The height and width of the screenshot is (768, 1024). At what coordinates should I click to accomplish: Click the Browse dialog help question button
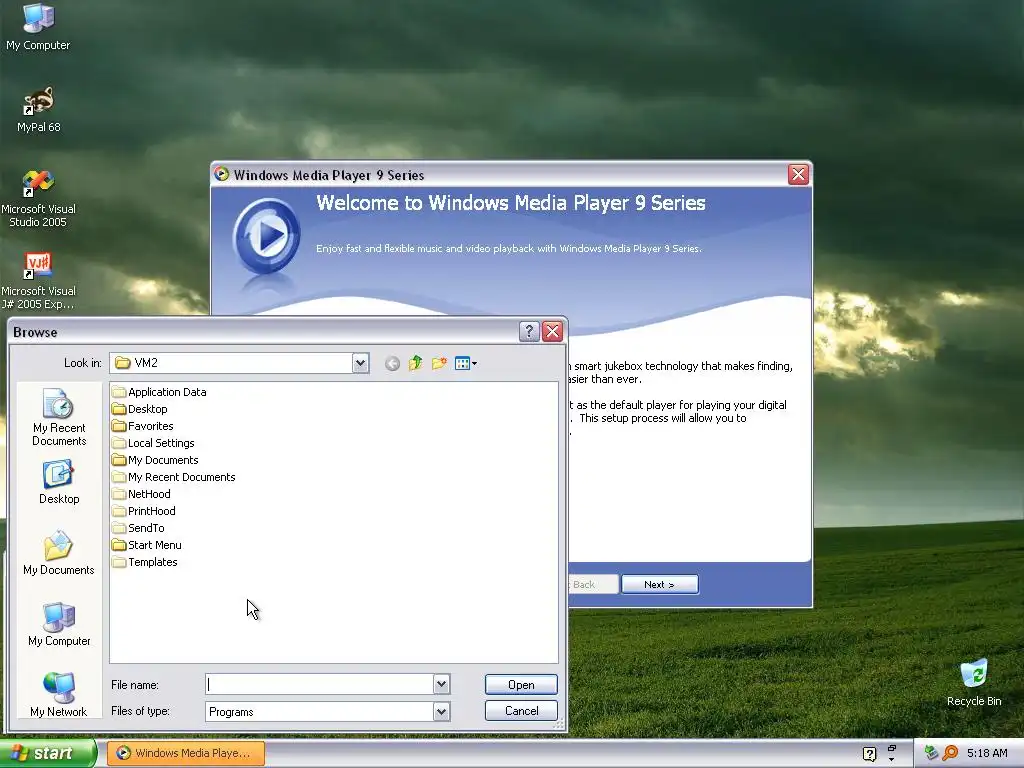click(529, 332)
